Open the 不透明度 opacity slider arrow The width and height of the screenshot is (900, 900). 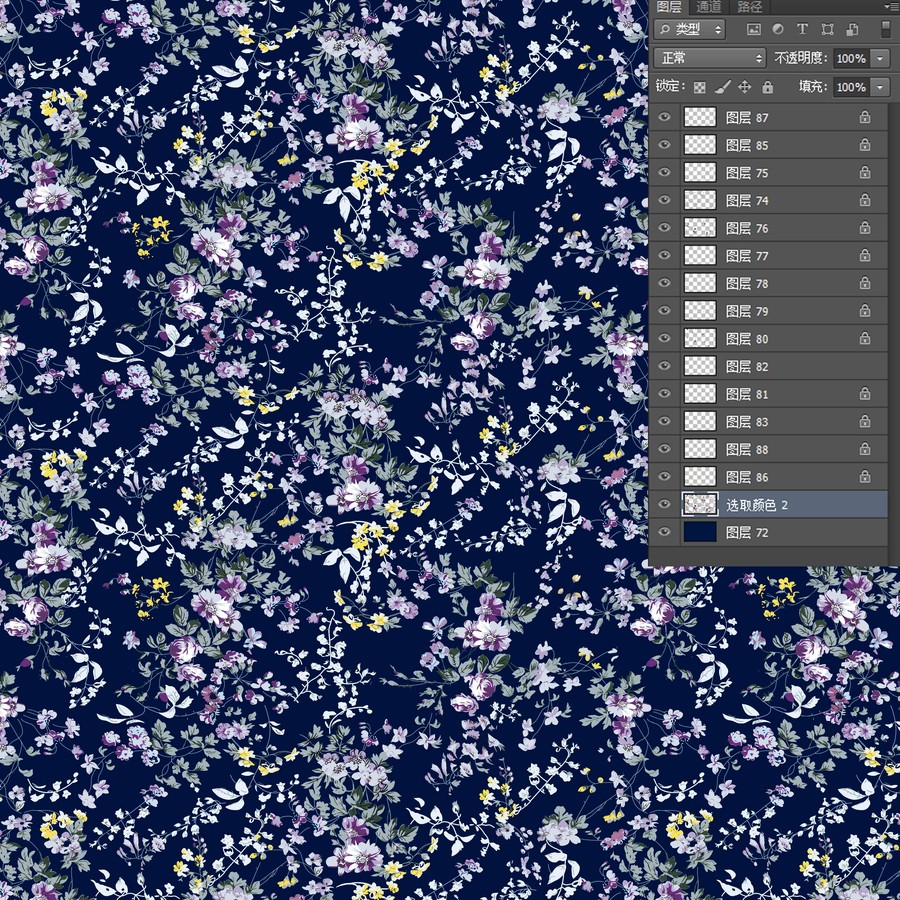tap(880, 58)
